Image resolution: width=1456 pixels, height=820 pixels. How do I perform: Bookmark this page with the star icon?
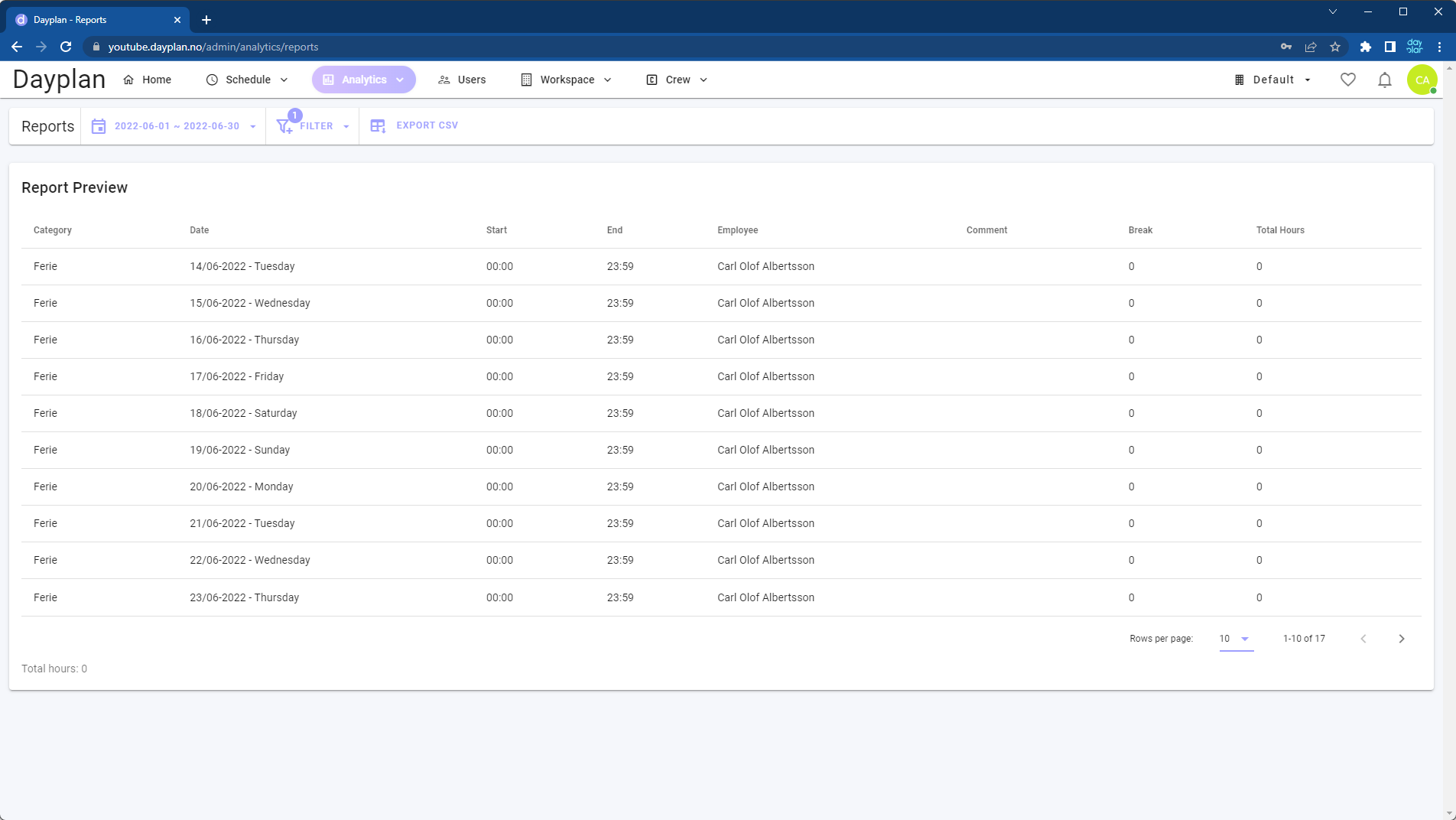click(1335, 47)
